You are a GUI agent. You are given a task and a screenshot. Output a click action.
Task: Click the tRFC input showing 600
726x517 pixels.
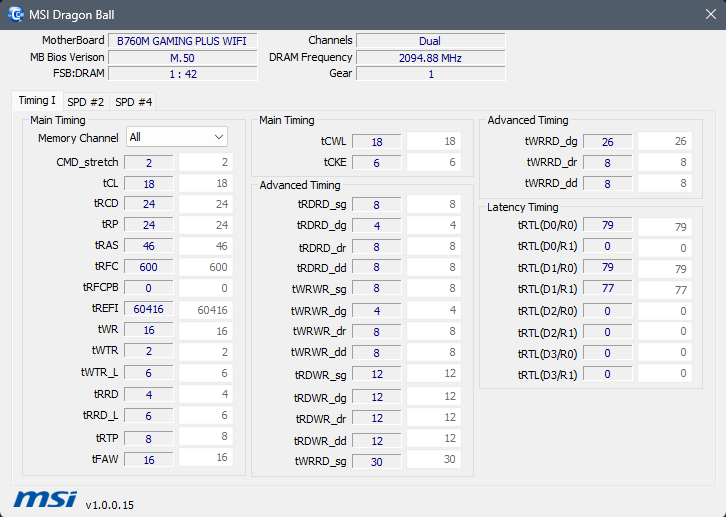(149, 267)
